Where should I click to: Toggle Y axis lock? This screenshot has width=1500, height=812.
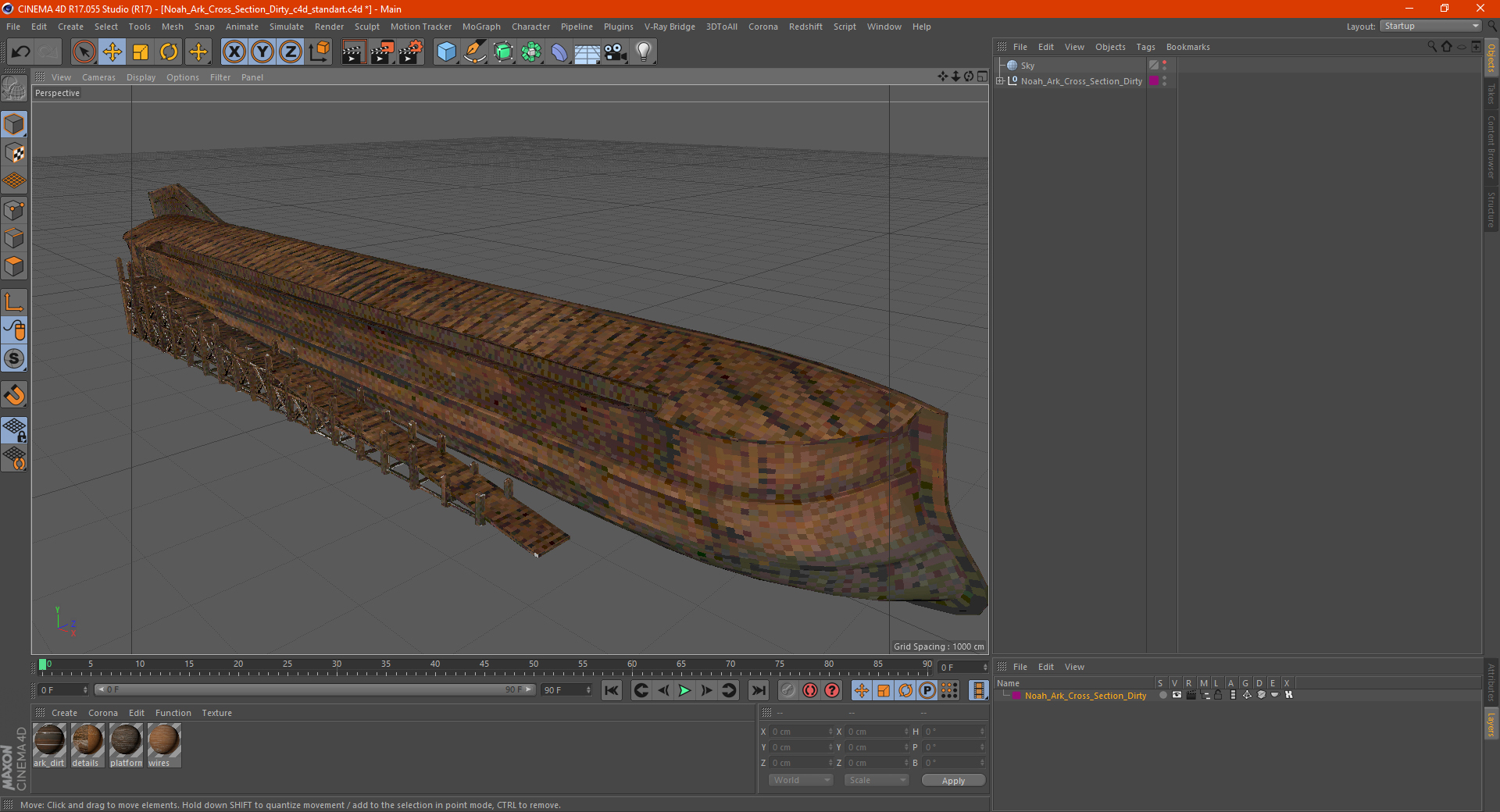[x=262, y=52]
